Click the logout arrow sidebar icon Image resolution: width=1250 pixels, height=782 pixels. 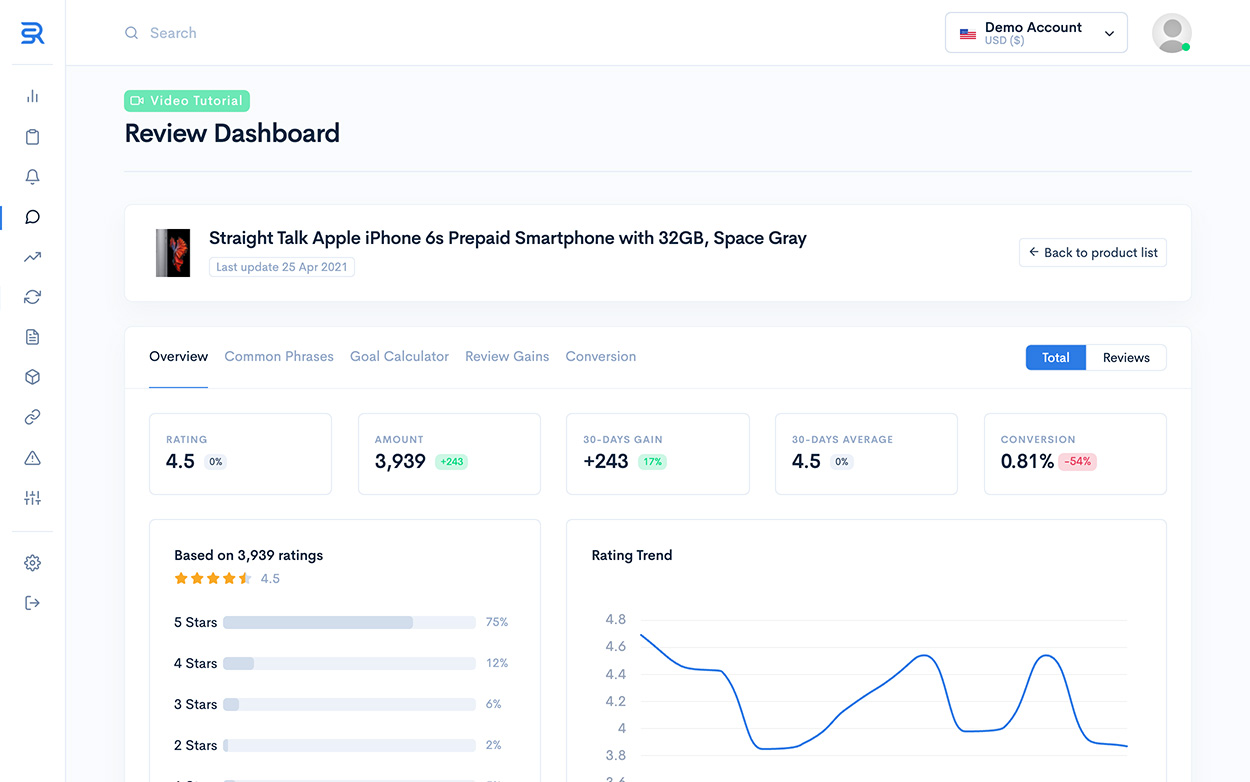pyautogui.click(x=33, y=603)
